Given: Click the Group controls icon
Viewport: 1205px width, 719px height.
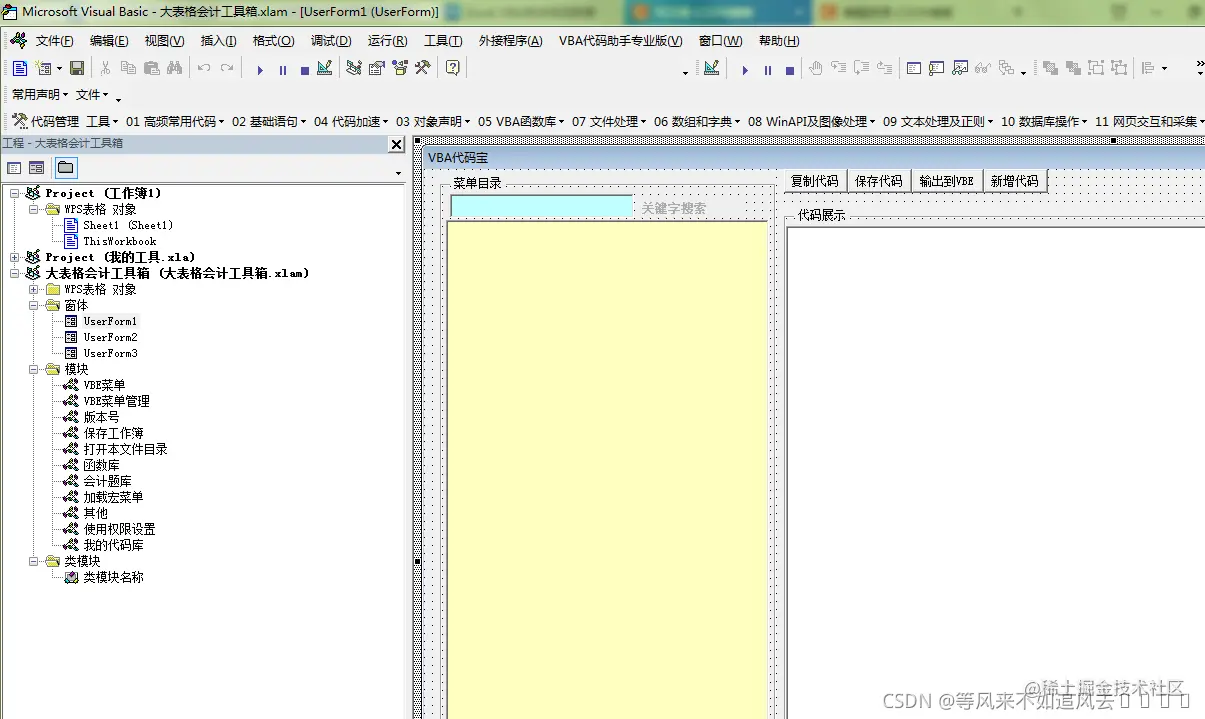Looking at the screenshot, I should pos(1097,68).
